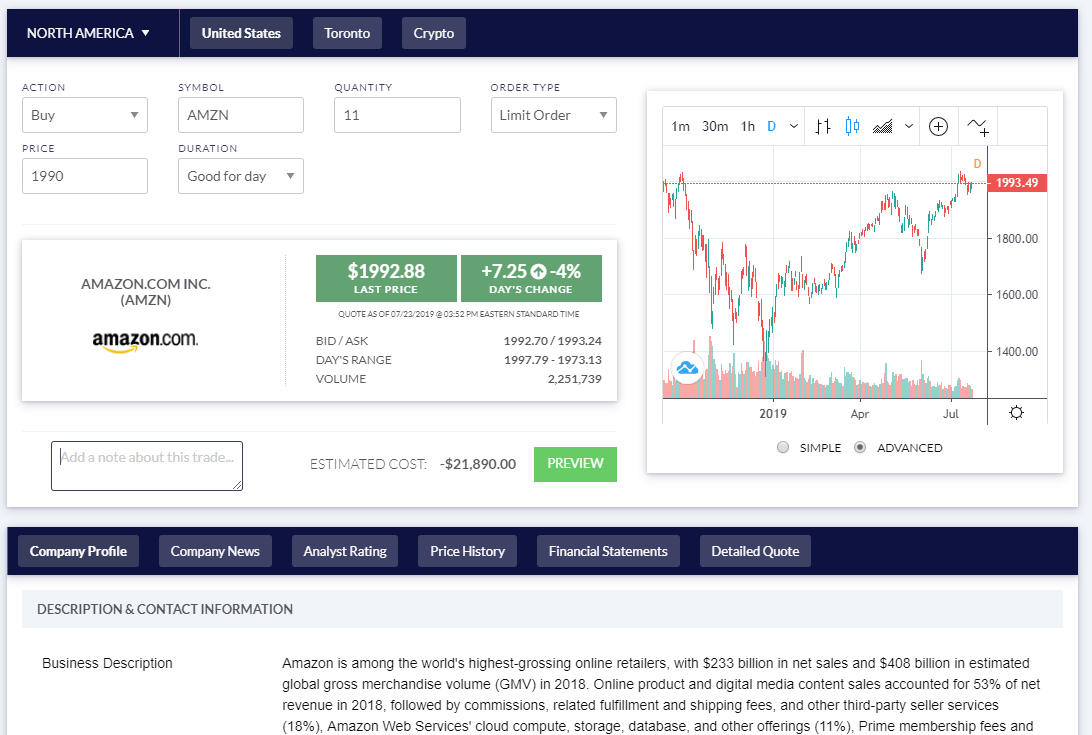Viewport: 1092px width, 735px height.
Task: Switch the chart to bar style
Action: click(x=823, y=126)
